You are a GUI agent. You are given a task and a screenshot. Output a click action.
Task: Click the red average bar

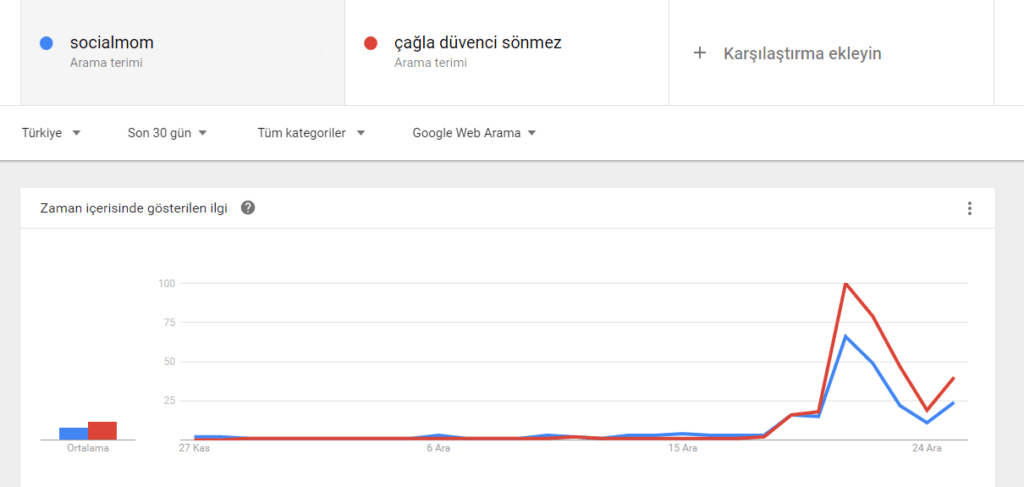coord(102,430)
